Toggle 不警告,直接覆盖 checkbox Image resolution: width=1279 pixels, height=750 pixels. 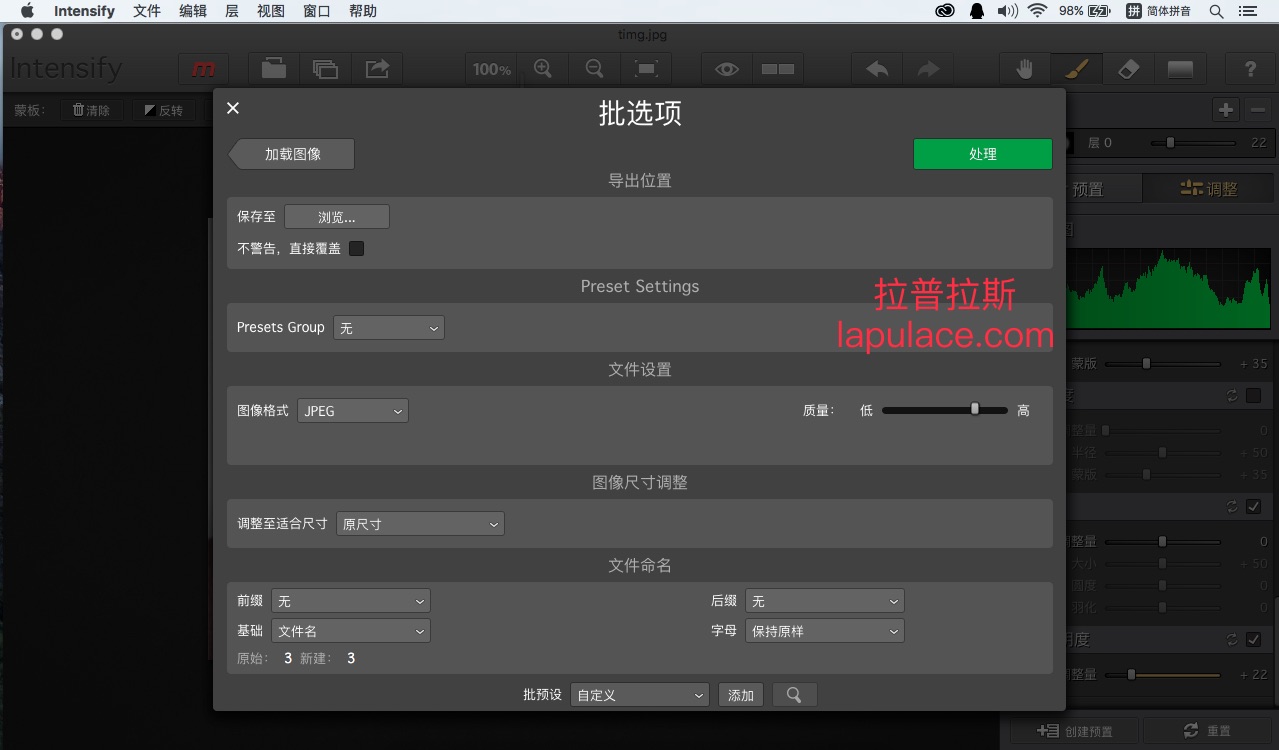pos(357,248)
